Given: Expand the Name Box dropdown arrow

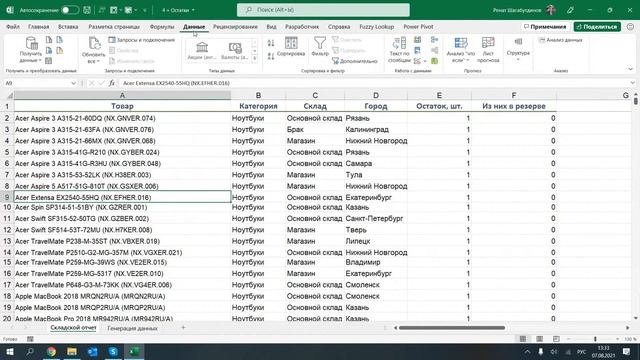Looking at the screenshot, I should (x=73, y=83).
